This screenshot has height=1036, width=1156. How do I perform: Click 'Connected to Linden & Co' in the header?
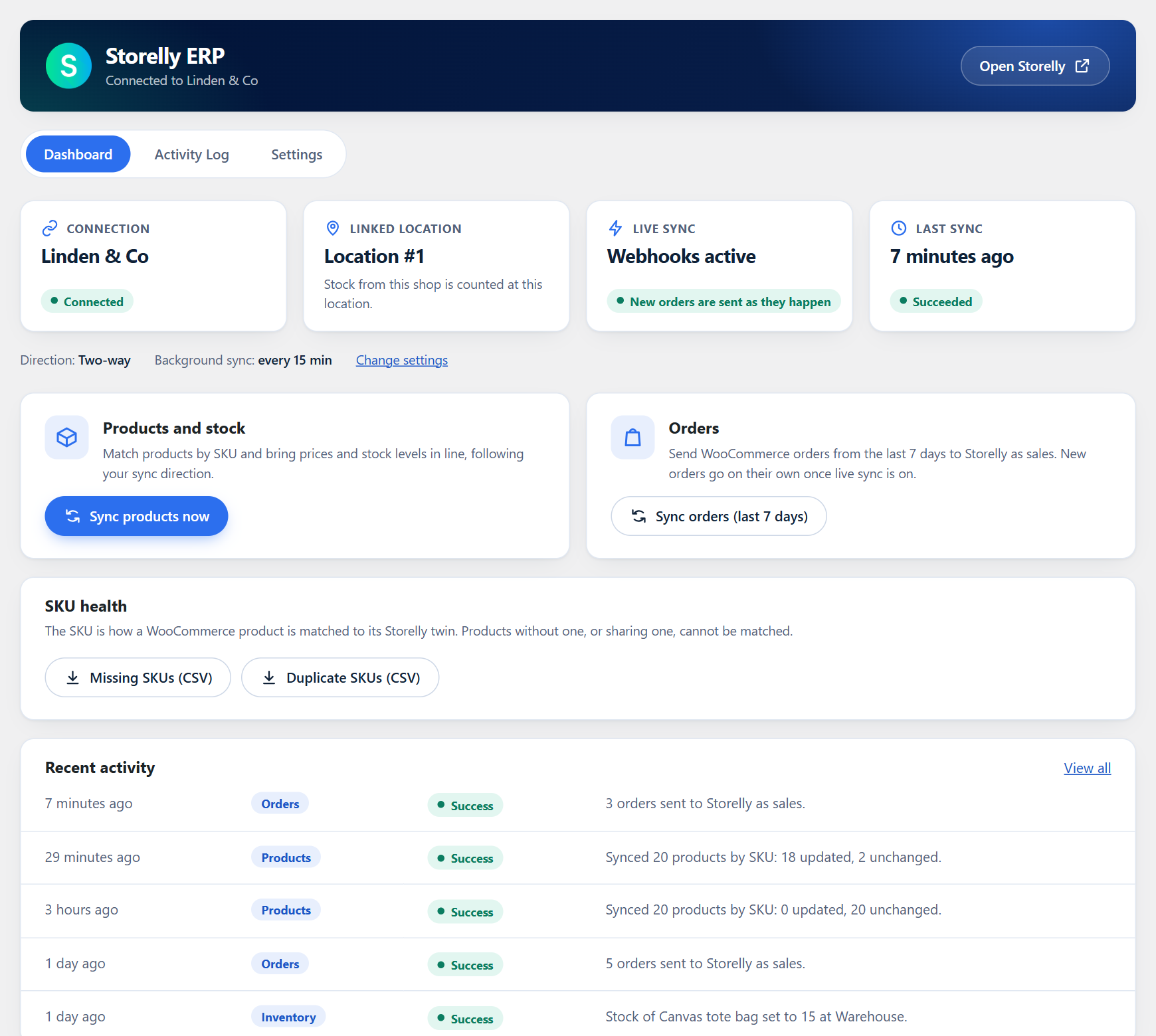point(182,80)
